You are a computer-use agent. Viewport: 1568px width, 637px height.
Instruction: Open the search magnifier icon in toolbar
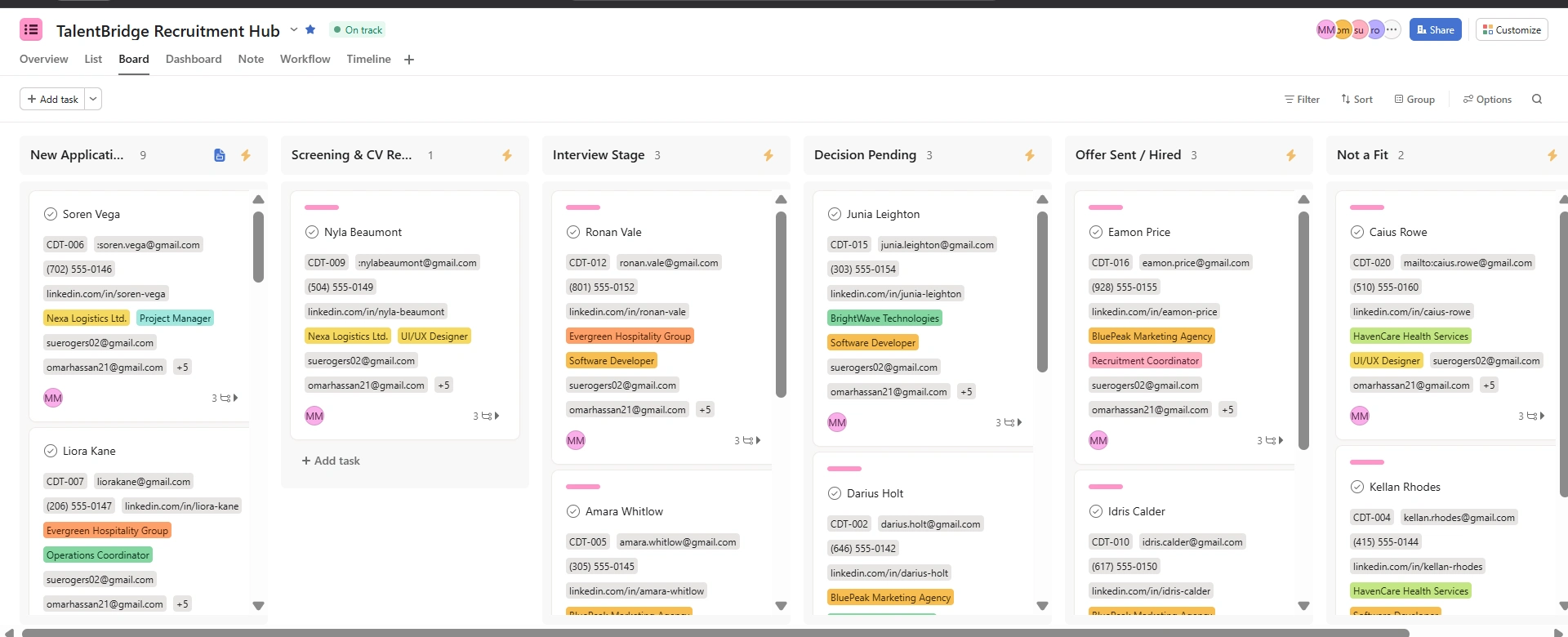tap(1537, 99)
